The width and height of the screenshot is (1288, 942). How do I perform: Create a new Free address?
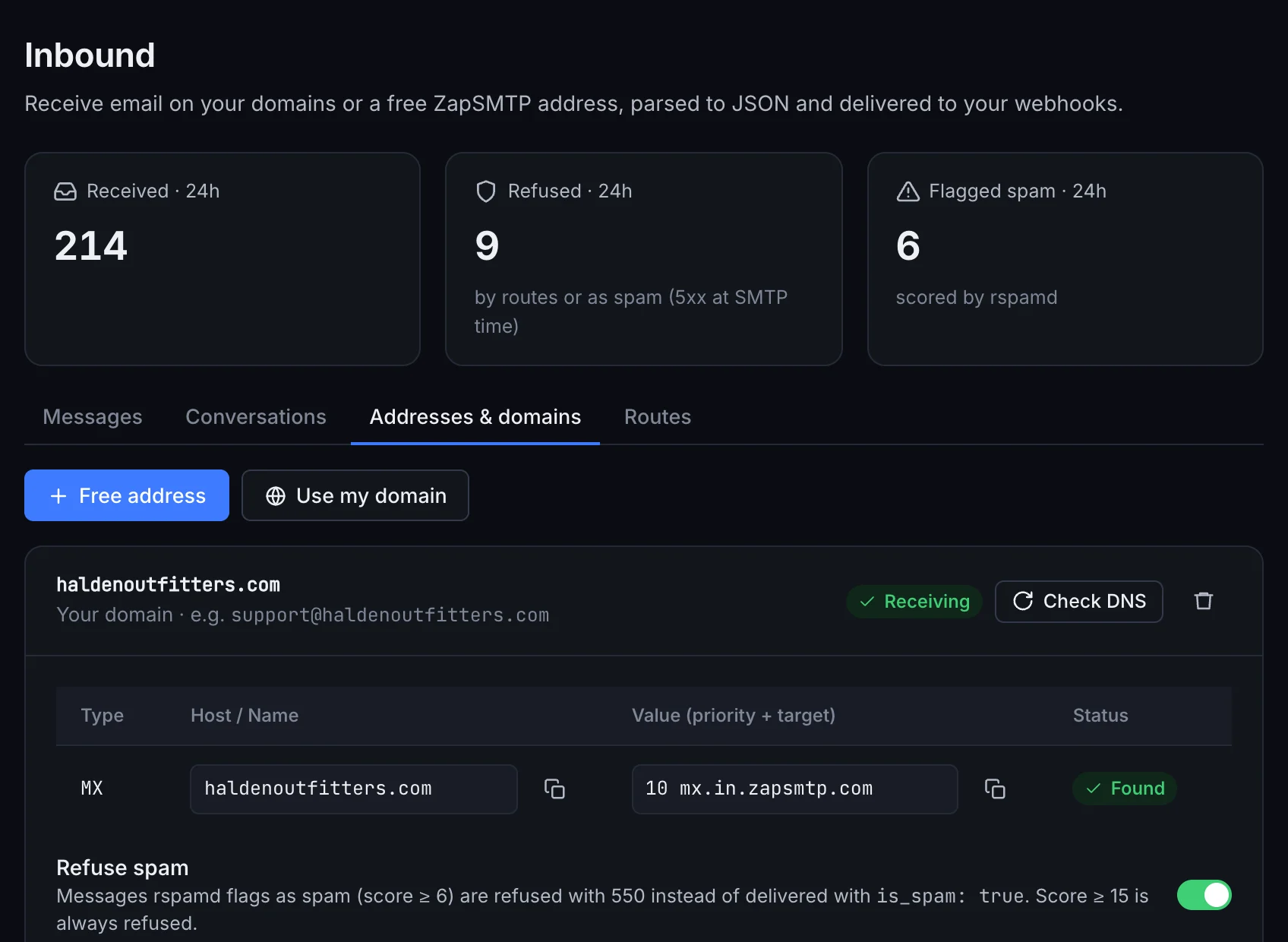pyautogui.click(x=127, y=495)
